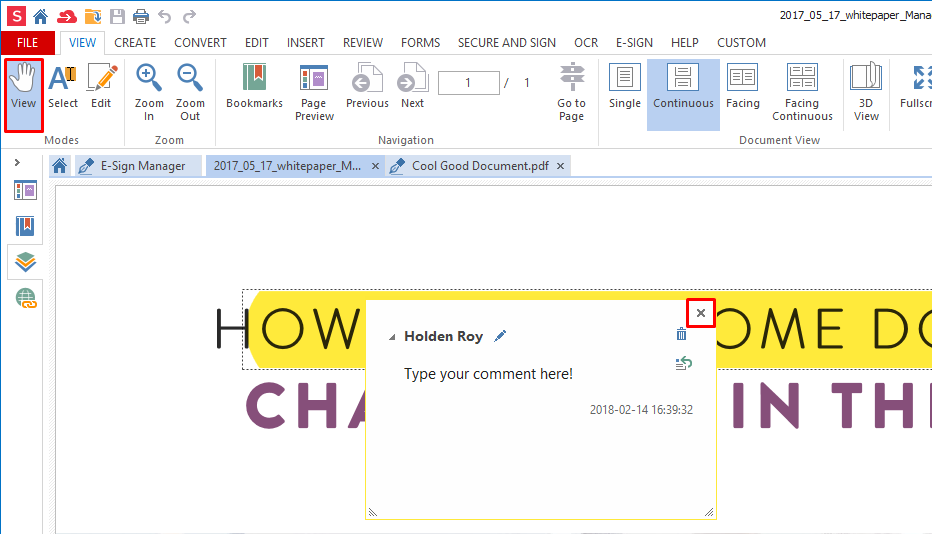Switch to the E-SIGN ribbon tab
This screenshot has height=534, width=932.
pyautogui.click(x=634, y=43)
